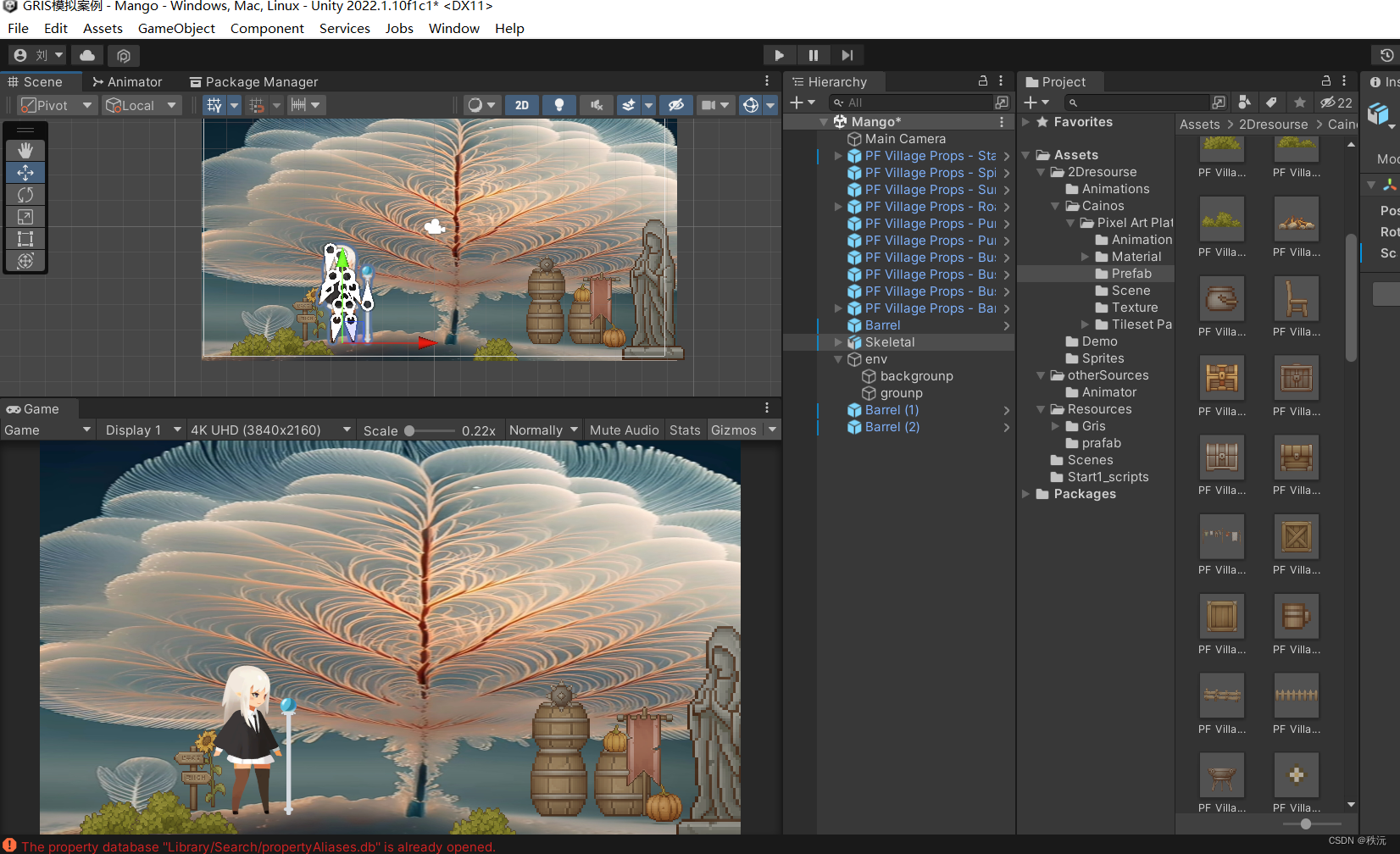Image resolution: width=1400 pixels, height=854 pixels.
Task: Toggle 2D scene view mode
Action: pos(522,105)
